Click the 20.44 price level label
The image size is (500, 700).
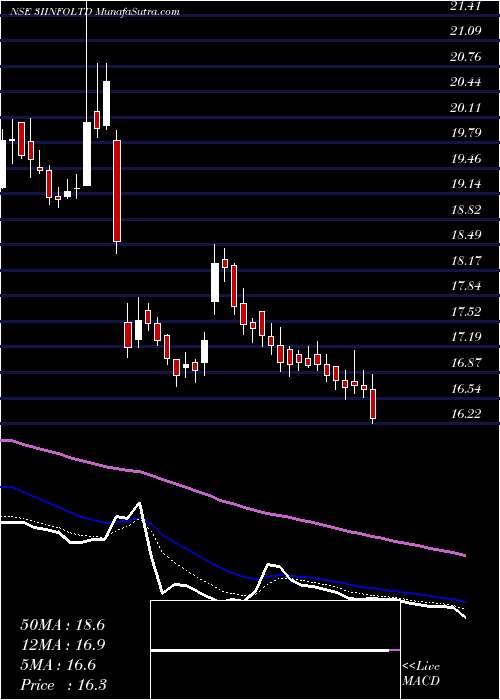(x=468, y=82)
